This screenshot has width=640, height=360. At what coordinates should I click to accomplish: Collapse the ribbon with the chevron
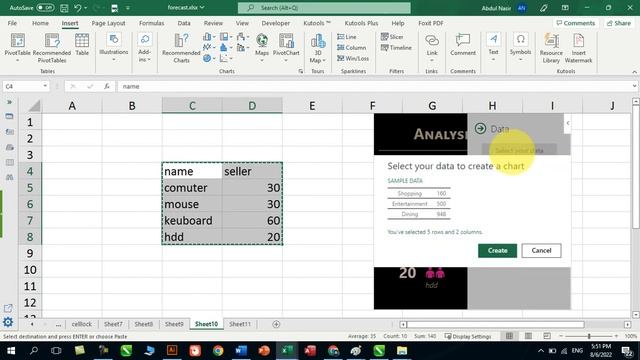[634, 72]
